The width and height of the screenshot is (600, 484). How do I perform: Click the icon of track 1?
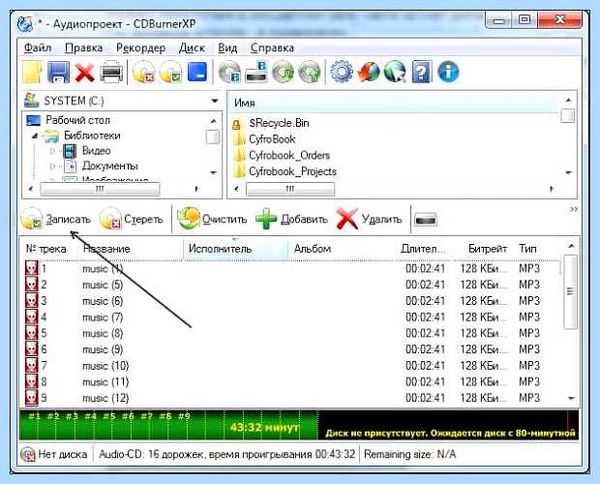pyautogui.click(x=31, y=269)
